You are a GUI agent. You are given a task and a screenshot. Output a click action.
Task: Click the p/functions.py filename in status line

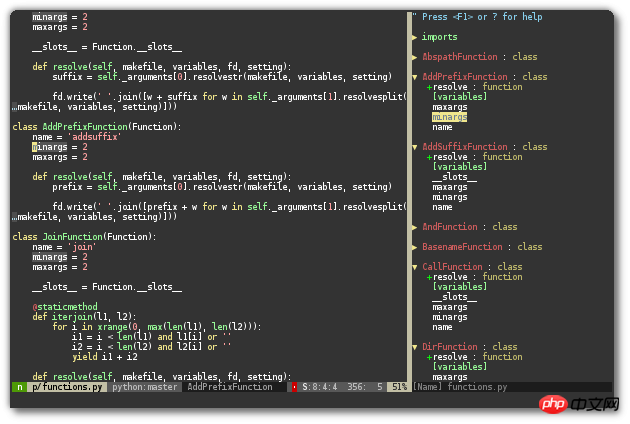[66, 387]
